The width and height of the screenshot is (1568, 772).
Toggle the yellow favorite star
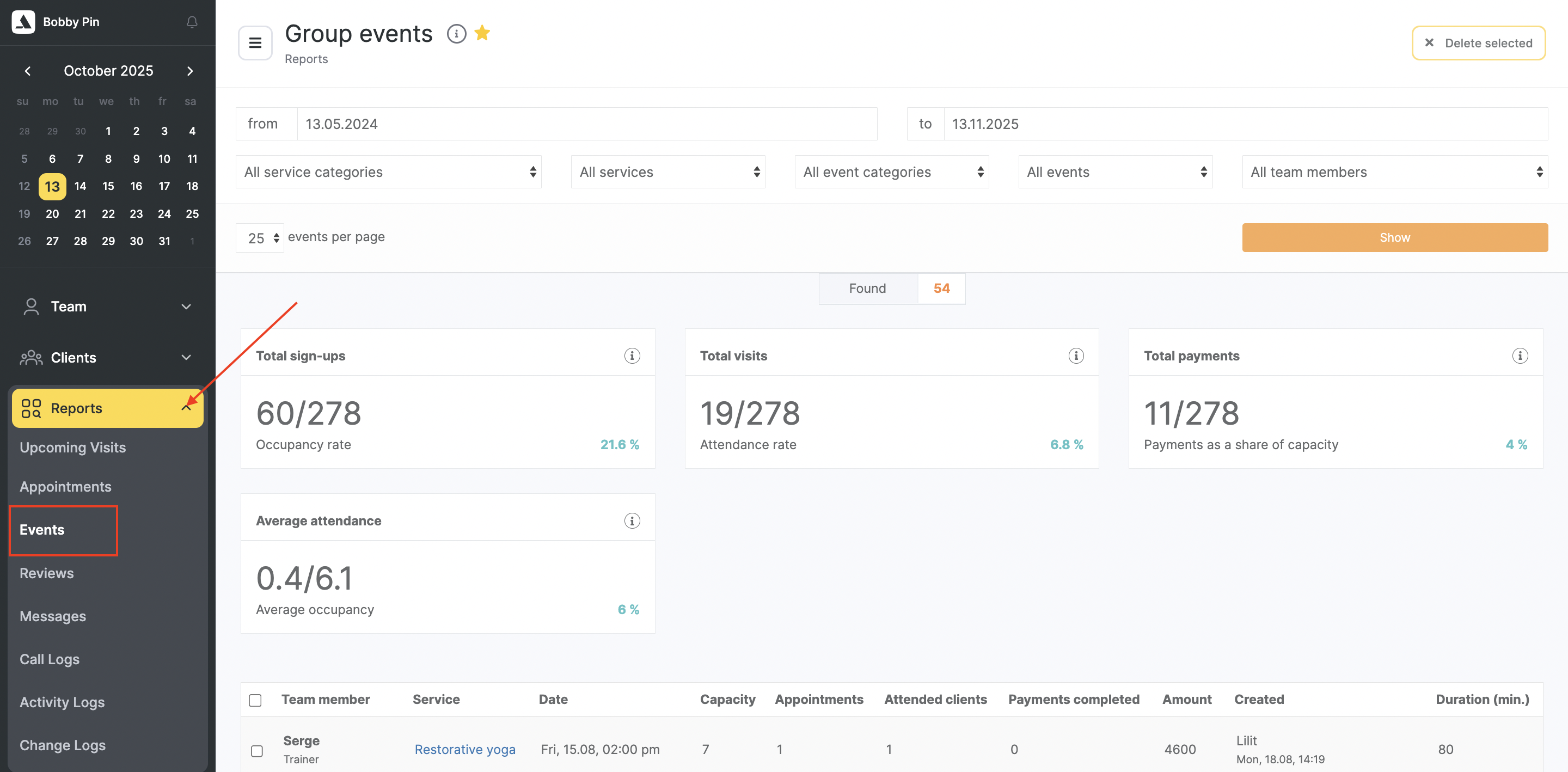tap(482, 32)
